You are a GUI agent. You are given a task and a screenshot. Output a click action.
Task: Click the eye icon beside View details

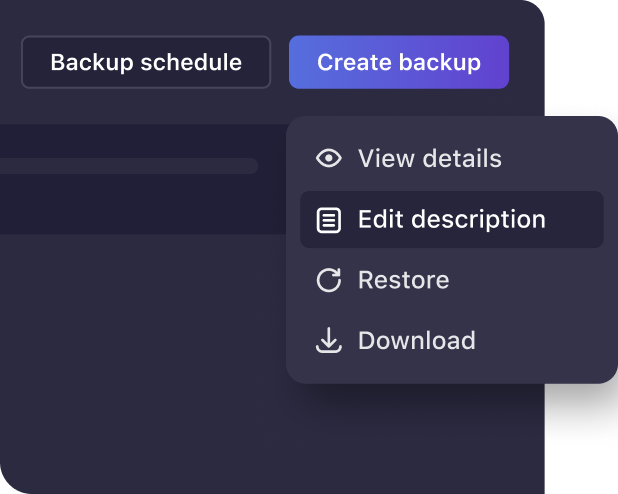(x=329, y=158)
